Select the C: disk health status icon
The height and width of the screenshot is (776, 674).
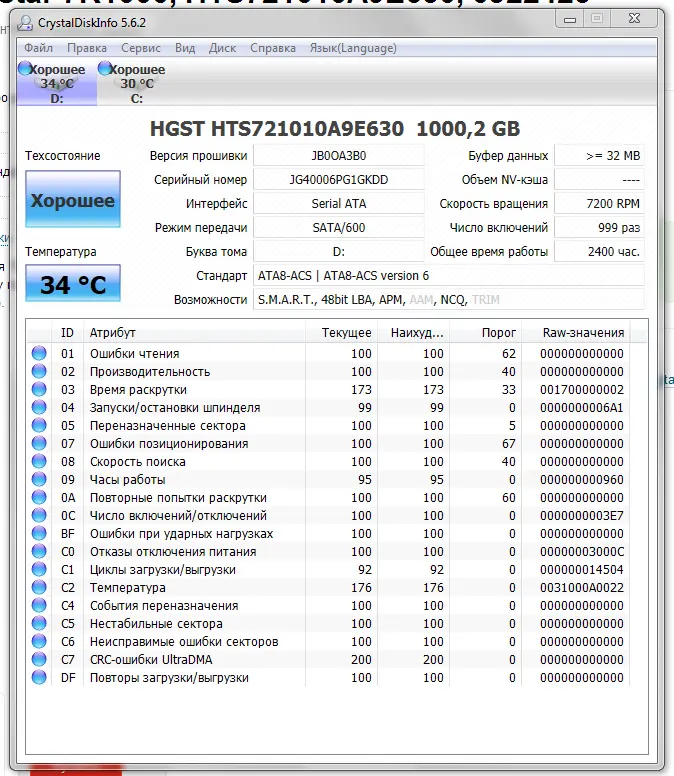[105, 69]
